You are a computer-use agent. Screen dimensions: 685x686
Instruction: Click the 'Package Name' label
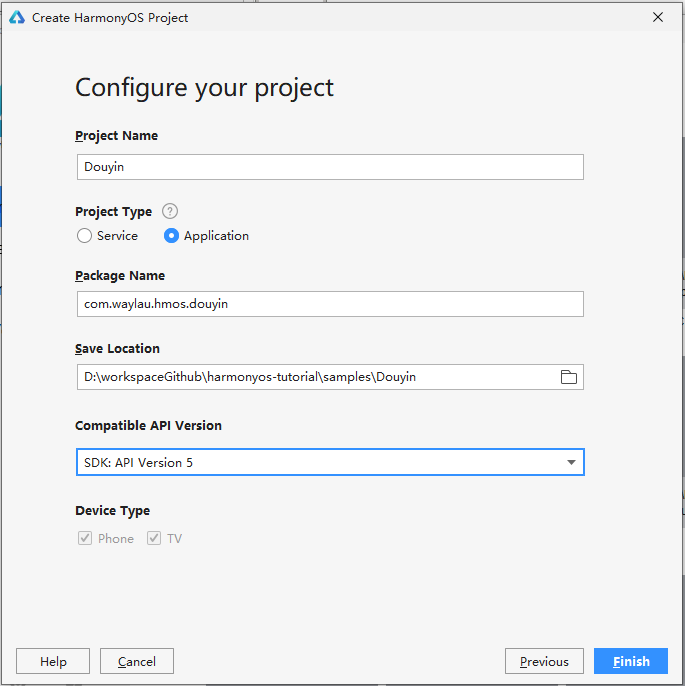(x=120, y=276)
